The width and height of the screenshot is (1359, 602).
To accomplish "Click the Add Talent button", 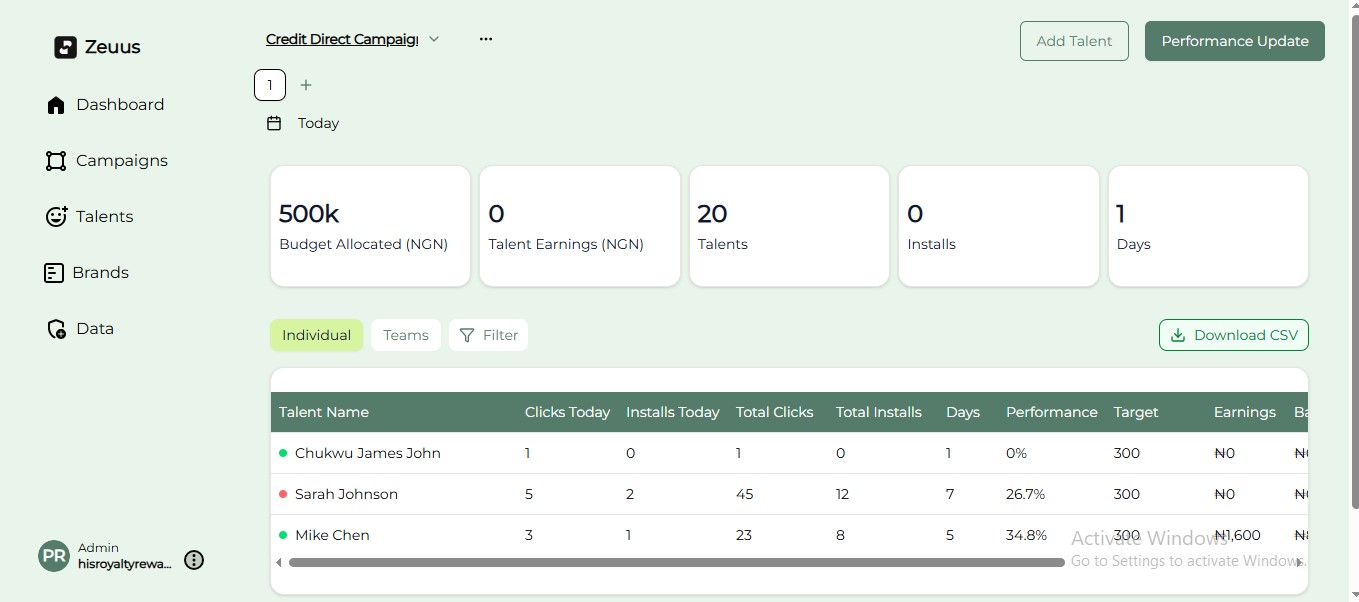I will click(1074, 41).
